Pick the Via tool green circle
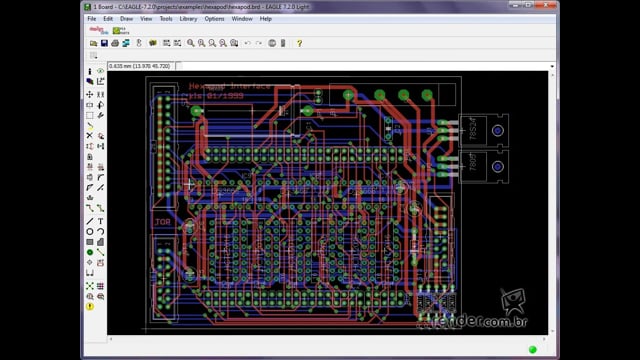 coord(90,252)
